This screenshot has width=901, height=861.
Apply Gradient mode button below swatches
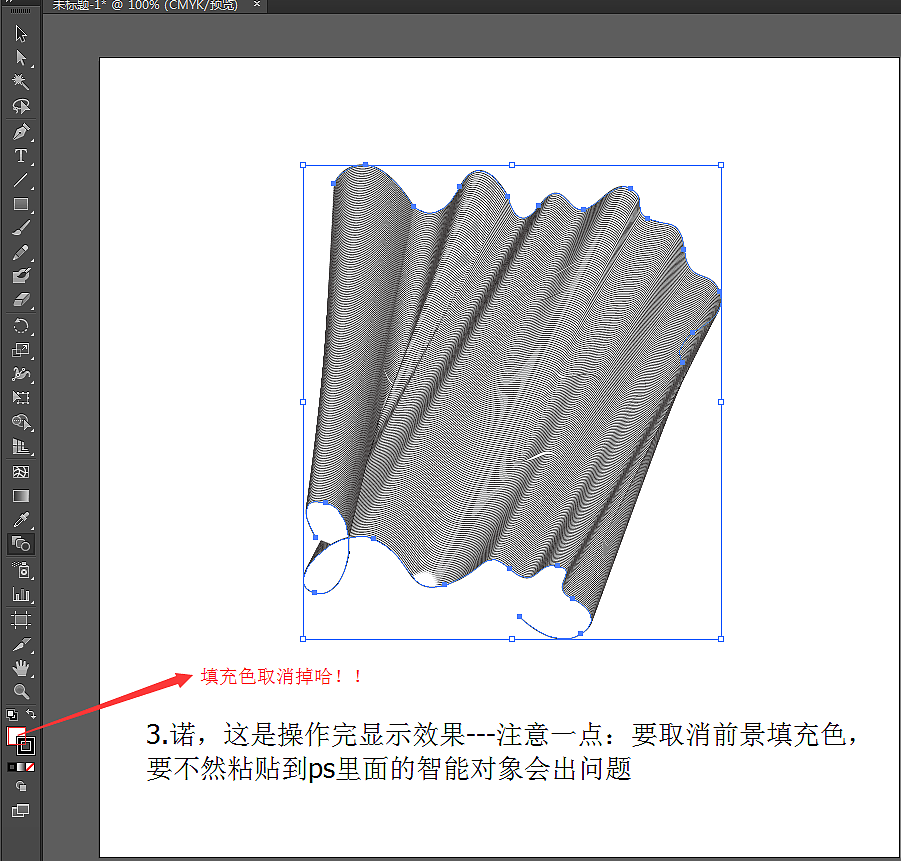click(x=21, y=767)
